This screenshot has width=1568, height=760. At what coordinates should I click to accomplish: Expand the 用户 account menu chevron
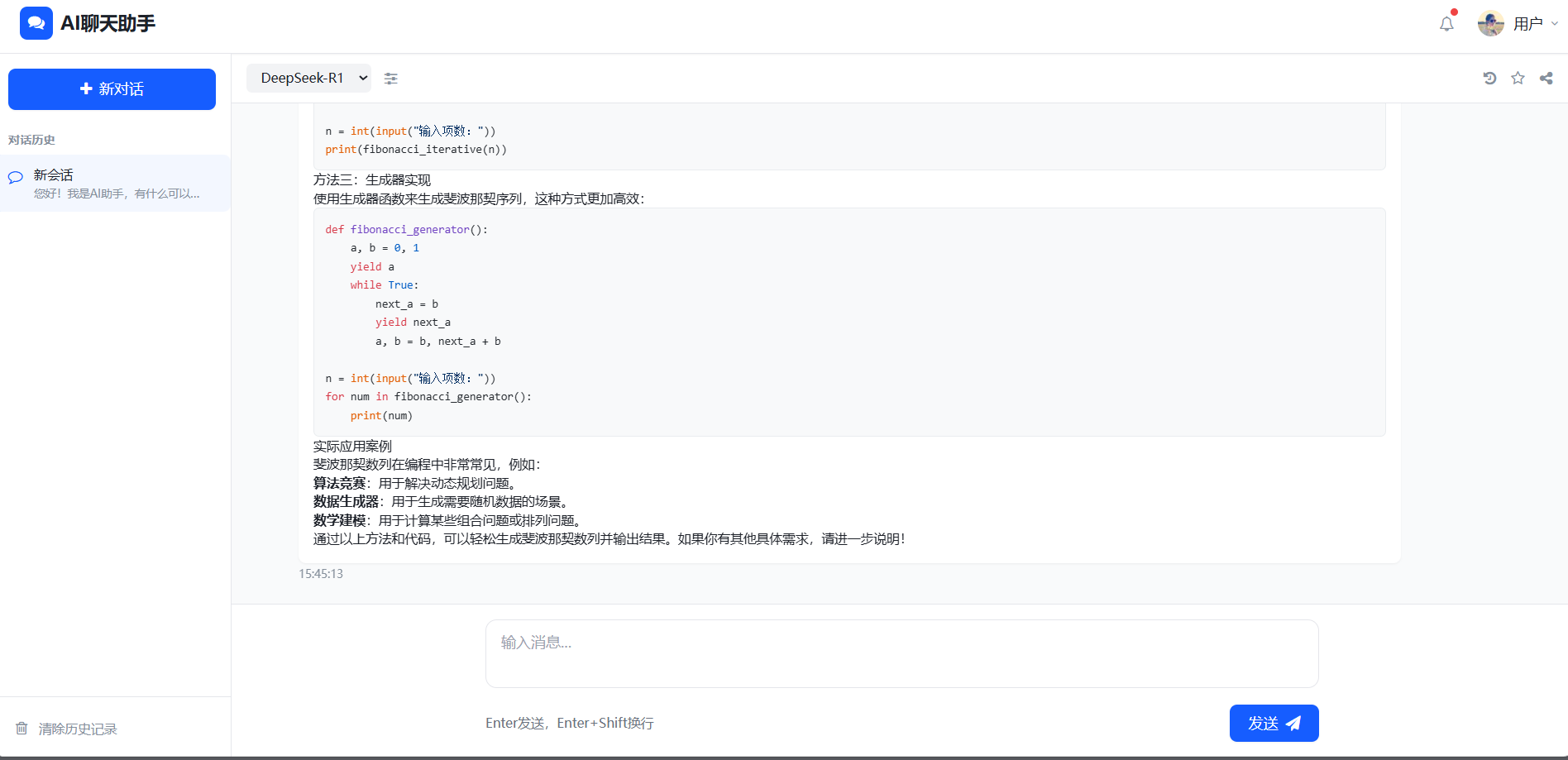1554,23
